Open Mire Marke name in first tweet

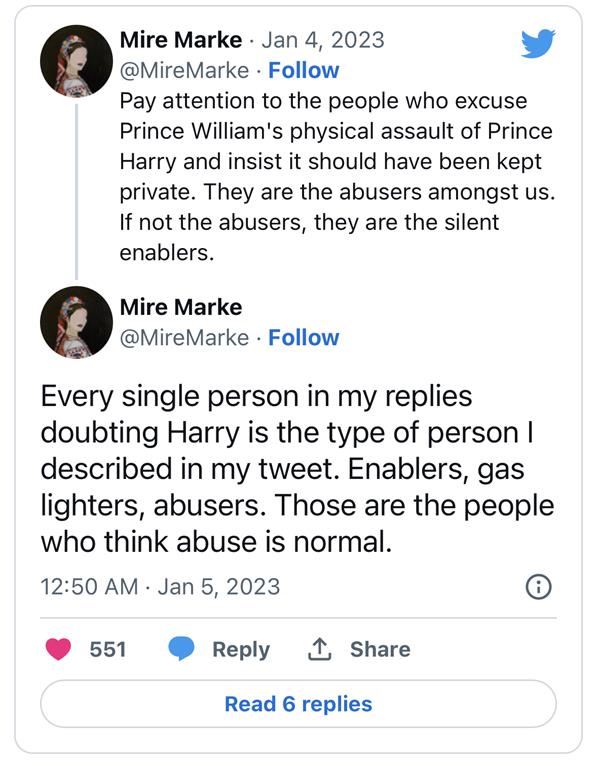coord(181,40)
